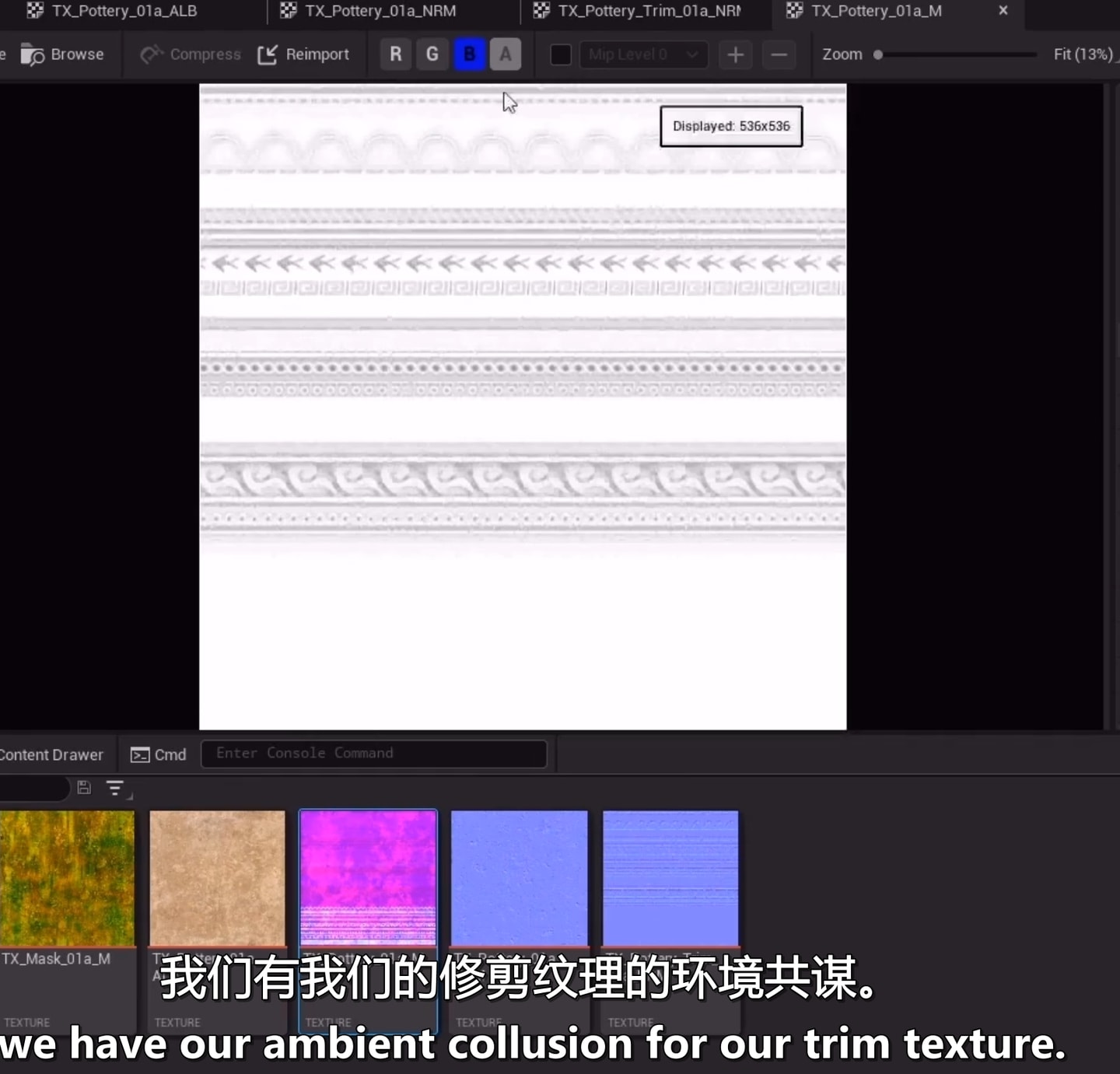The width and height of the screenshot is (1120, 1074).
Task: Select the tan pottery albedo texture thumbnail
Action: (x=217, y=878)
